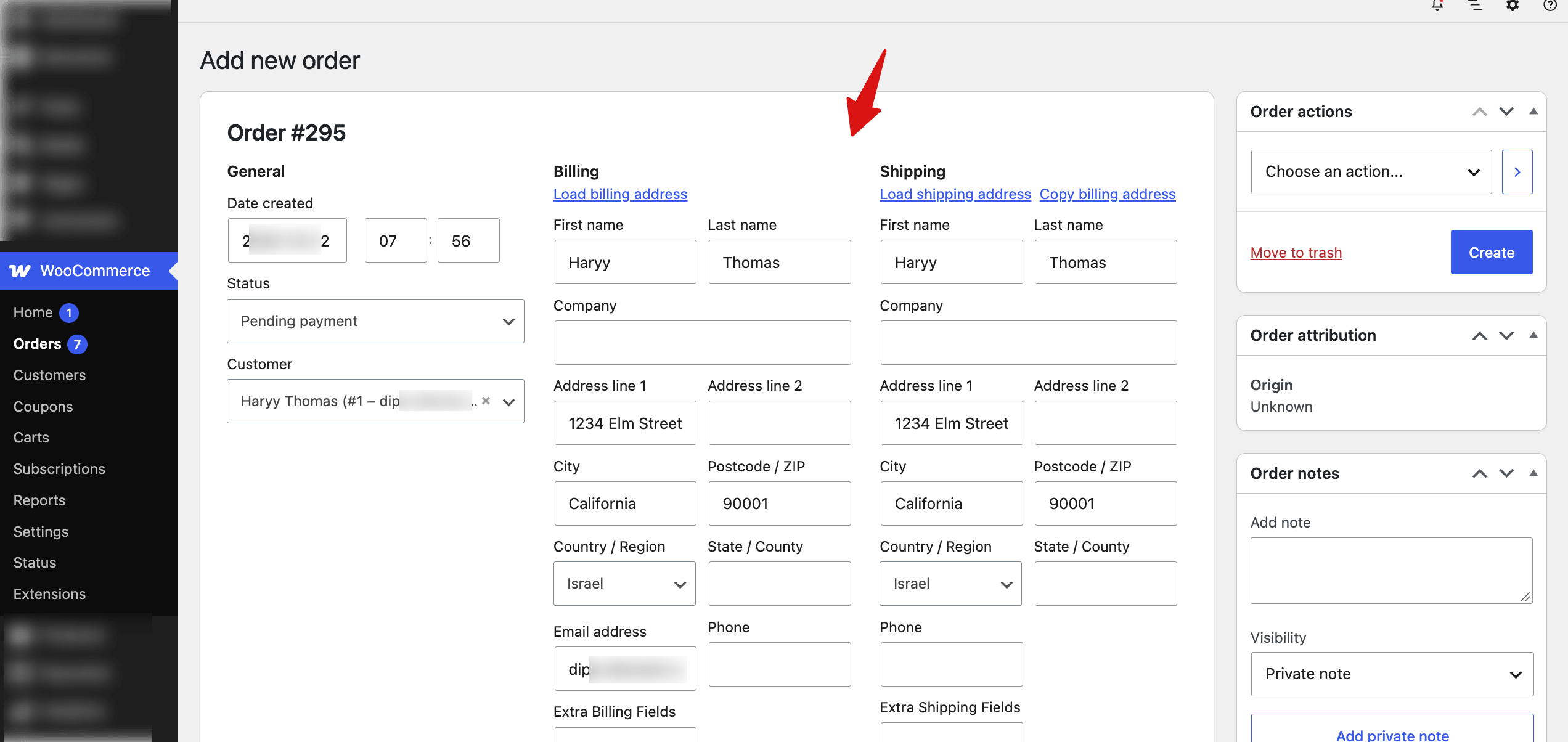Collapse the Order notes panel
Viewport: 1568px width, 742px height.
[x=1533, y=473]
